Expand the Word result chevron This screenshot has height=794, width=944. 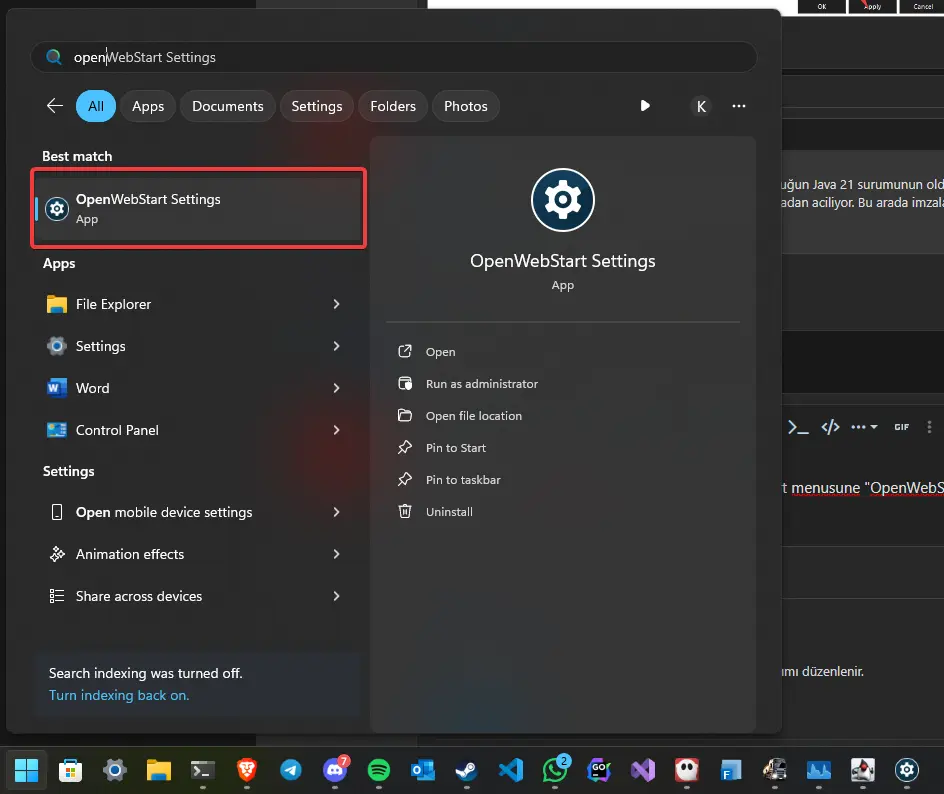pyautogui.click(x=337, y=388)
